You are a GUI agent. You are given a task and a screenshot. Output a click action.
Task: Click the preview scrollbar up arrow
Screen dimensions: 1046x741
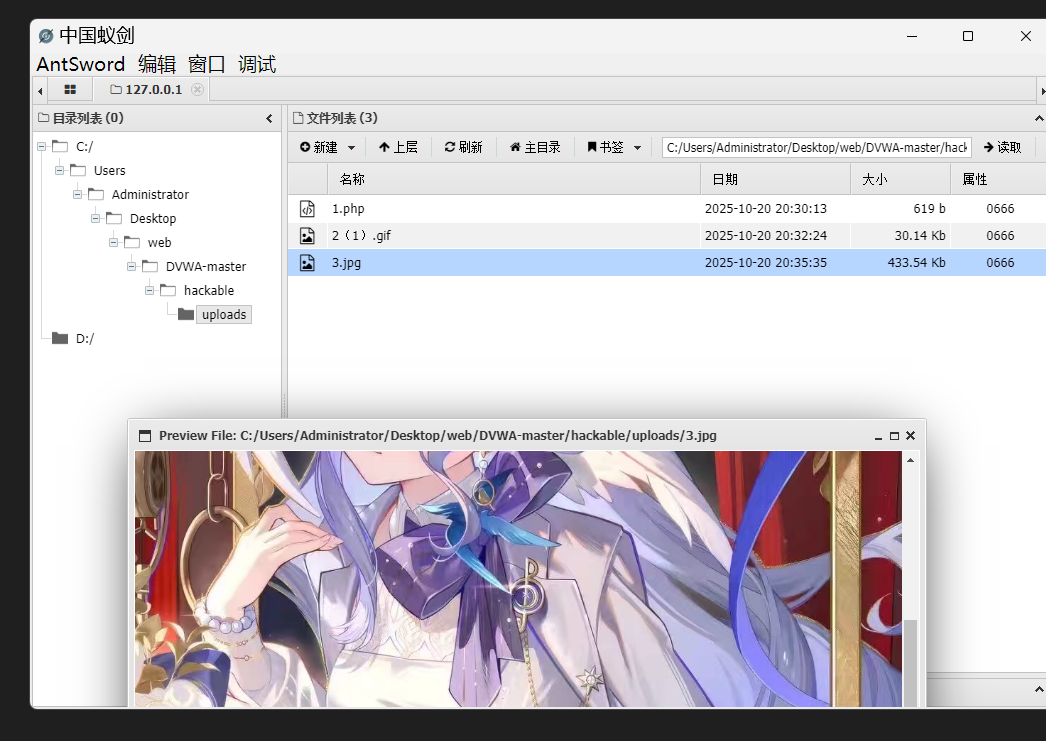pyautogui.click(x=910, y=460)
